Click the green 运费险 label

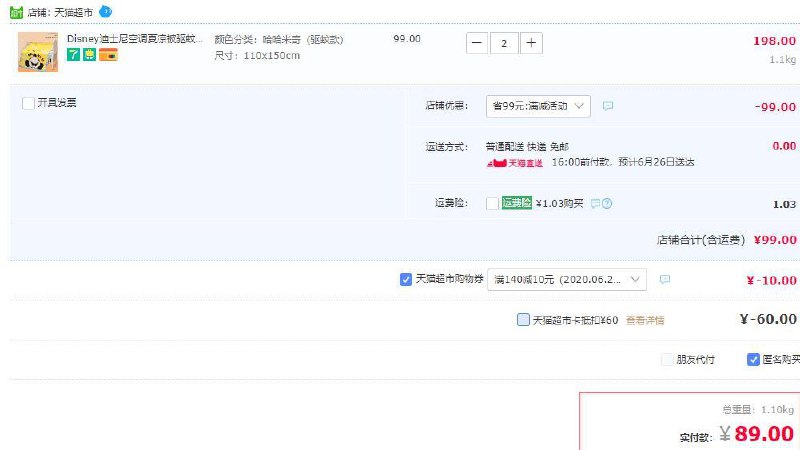[516, 203]
